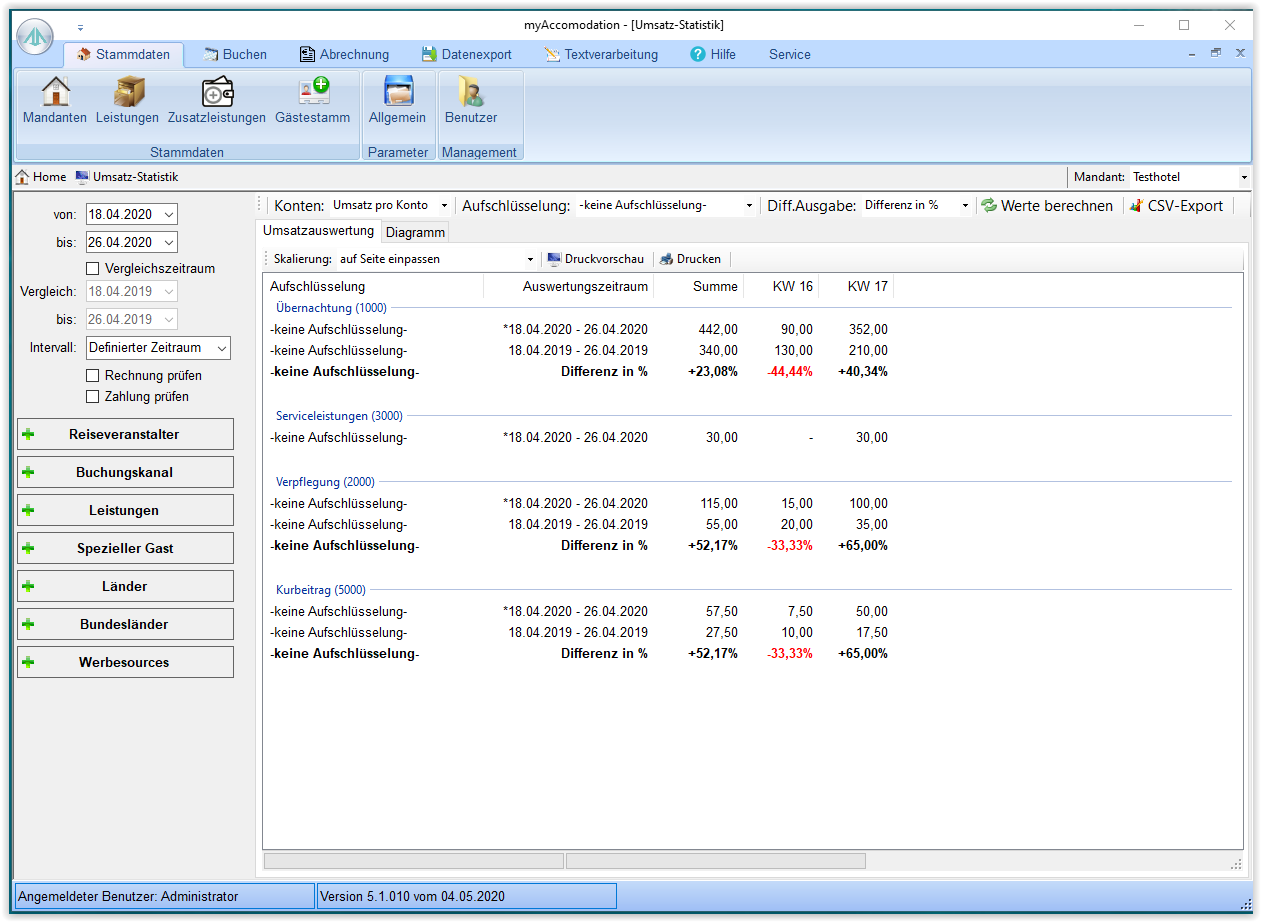Click the Leistungen box icon

coord(127,92)
